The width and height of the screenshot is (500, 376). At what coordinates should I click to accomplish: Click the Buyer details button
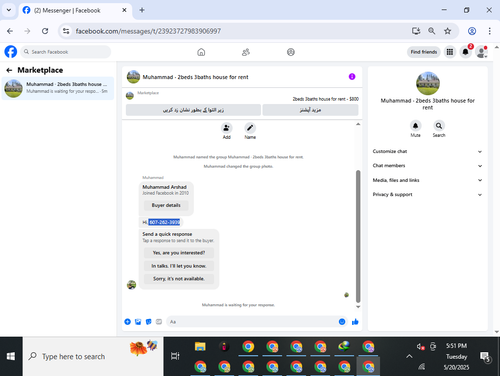click(x=166, y=205)
